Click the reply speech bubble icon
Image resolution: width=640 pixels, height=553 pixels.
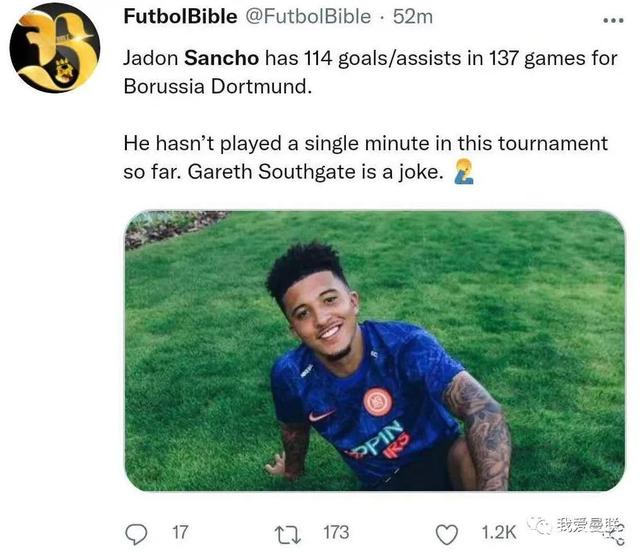(139, 532)
